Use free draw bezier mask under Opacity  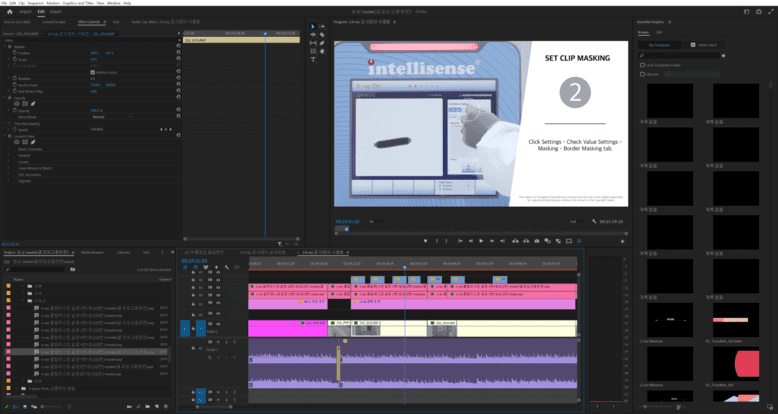(x=33, y=104)
